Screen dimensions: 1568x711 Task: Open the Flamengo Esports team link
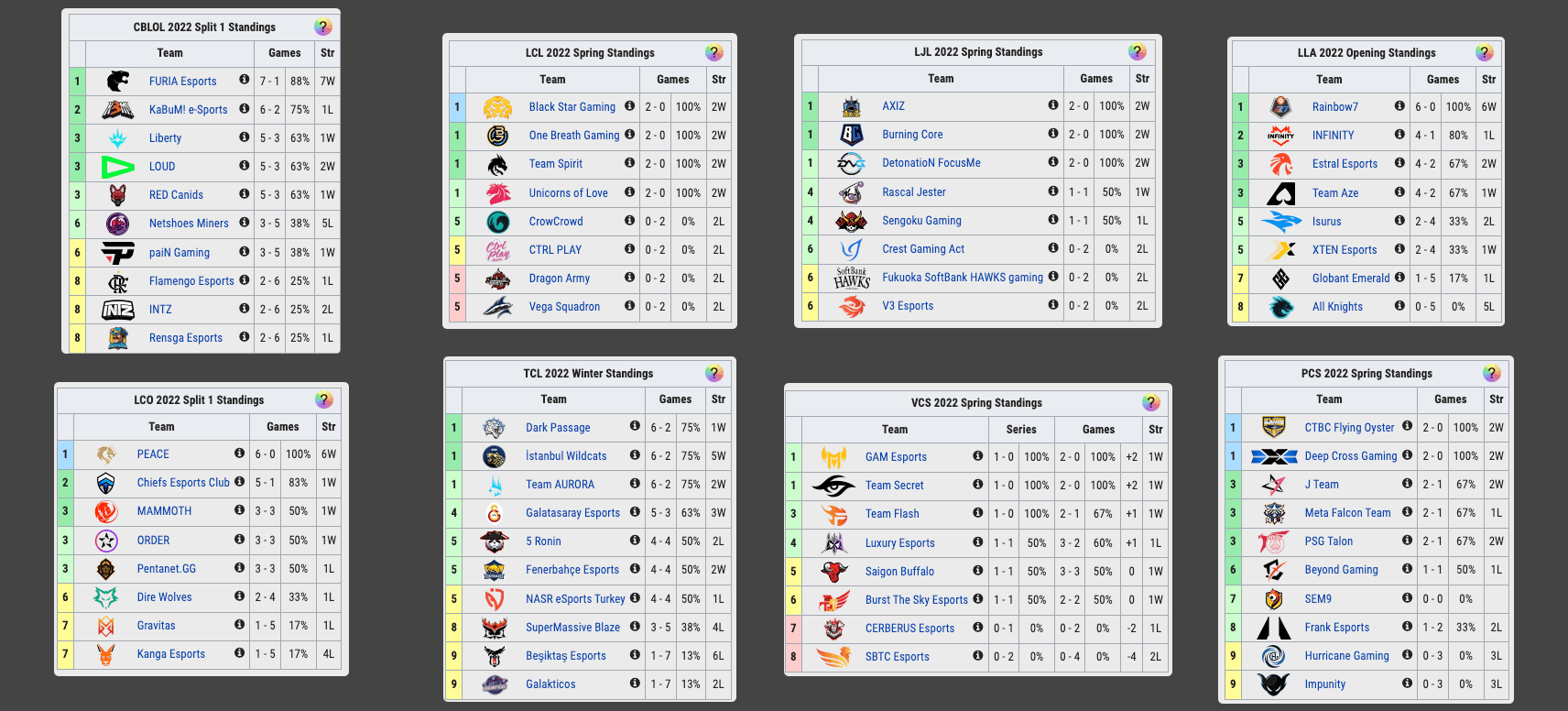click(191, 281)
